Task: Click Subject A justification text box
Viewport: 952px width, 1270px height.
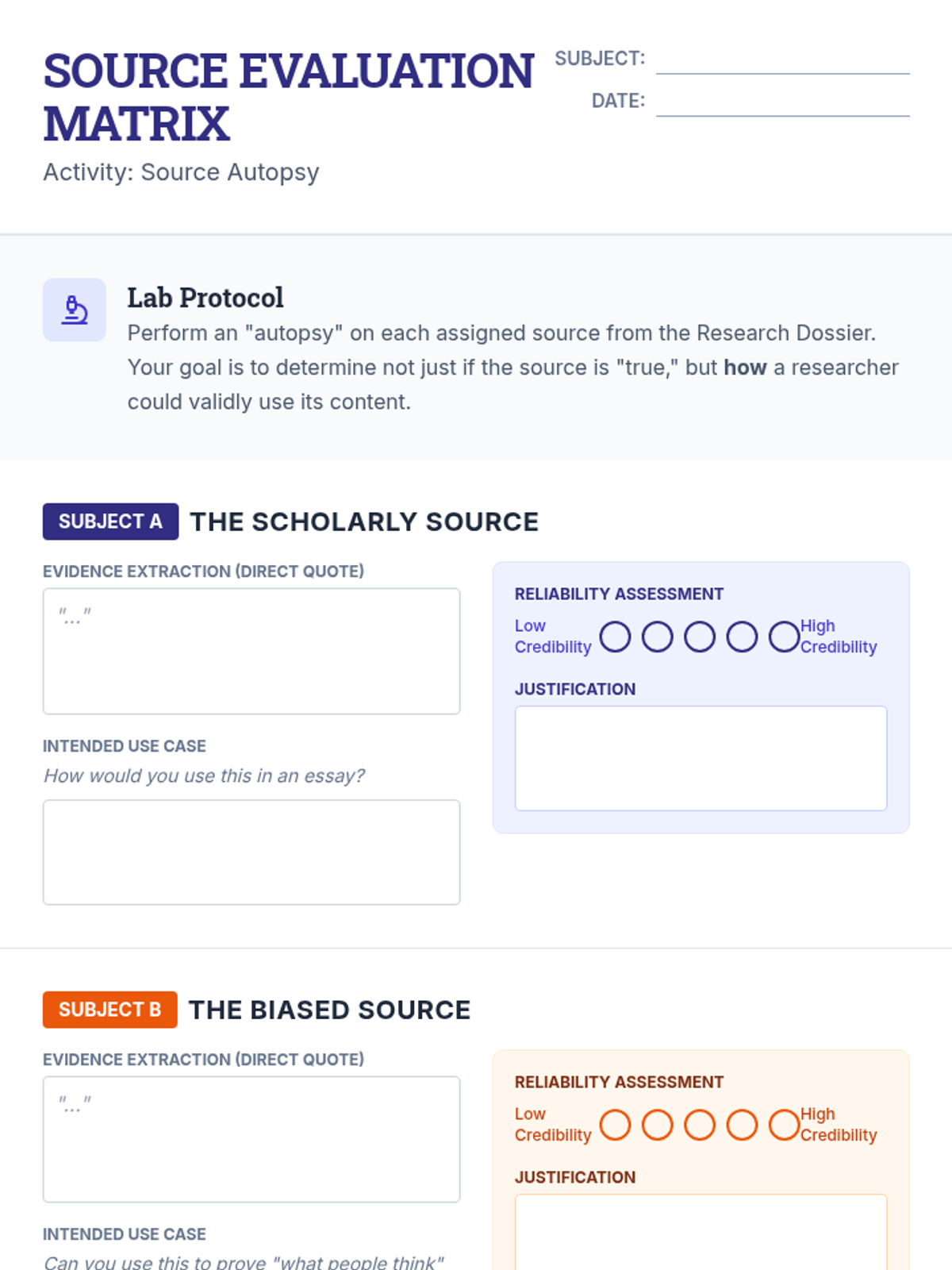Action: coord(701,758)
